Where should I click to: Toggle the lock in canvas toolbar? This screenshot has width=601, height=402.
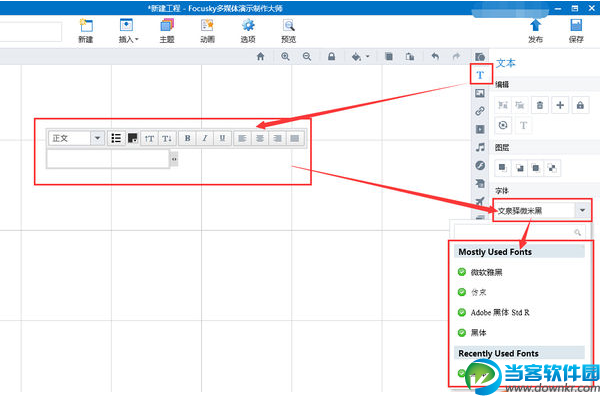pyautogui.click(x=332, y=57)
